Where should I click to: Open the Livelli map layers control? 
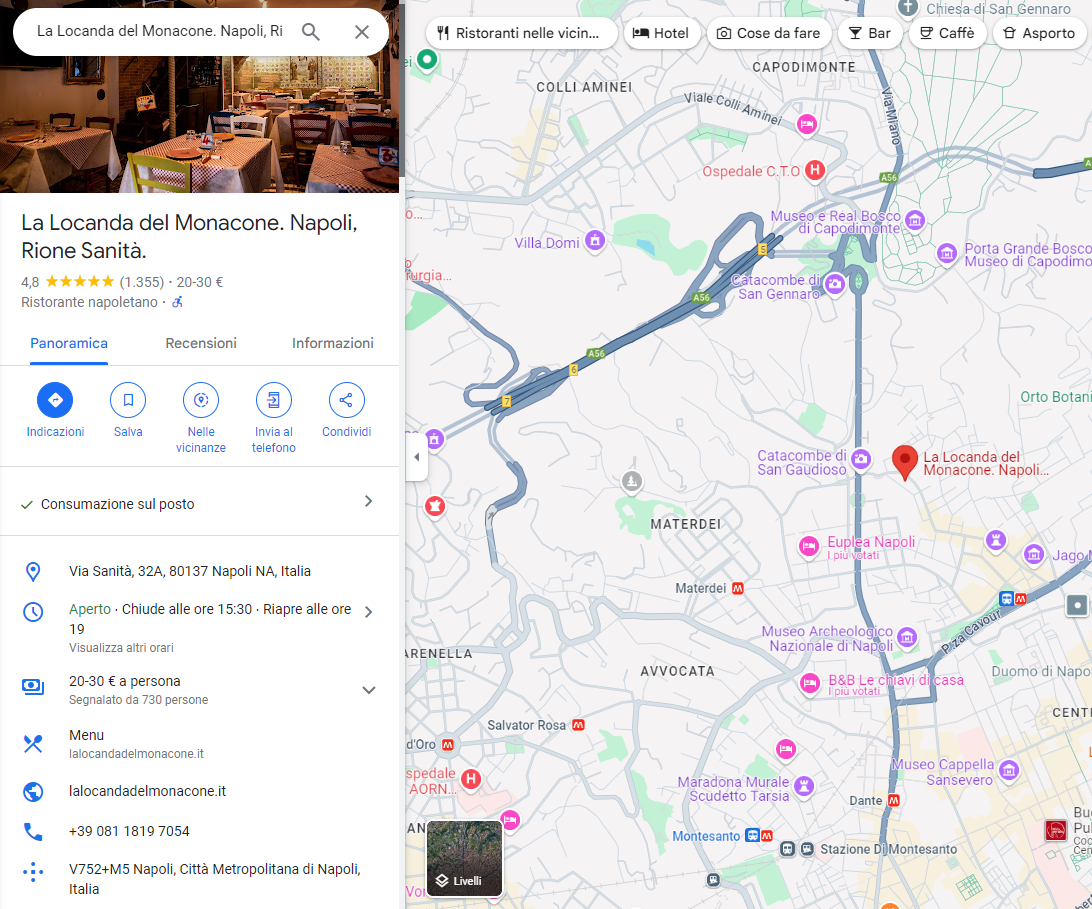pos(464,858)
